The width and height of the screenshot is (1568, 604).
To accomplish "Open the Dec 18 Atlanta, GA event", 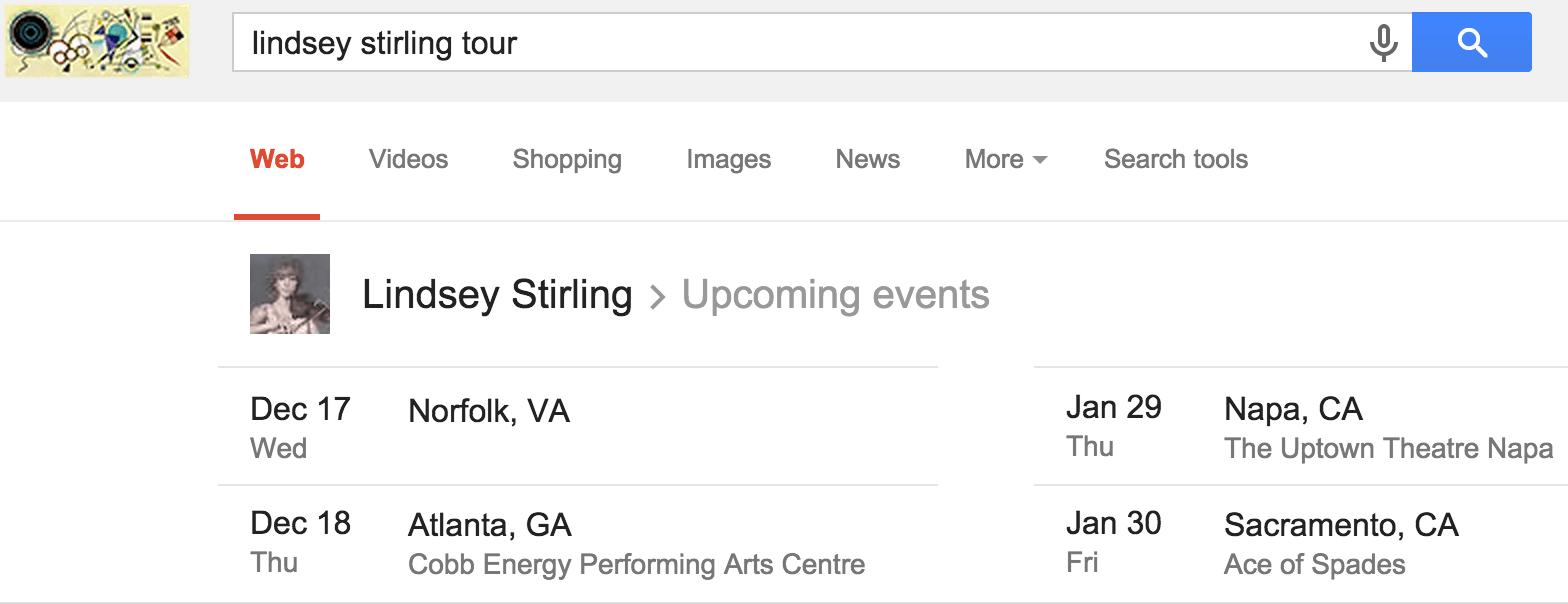I will [x=578, y=544].
